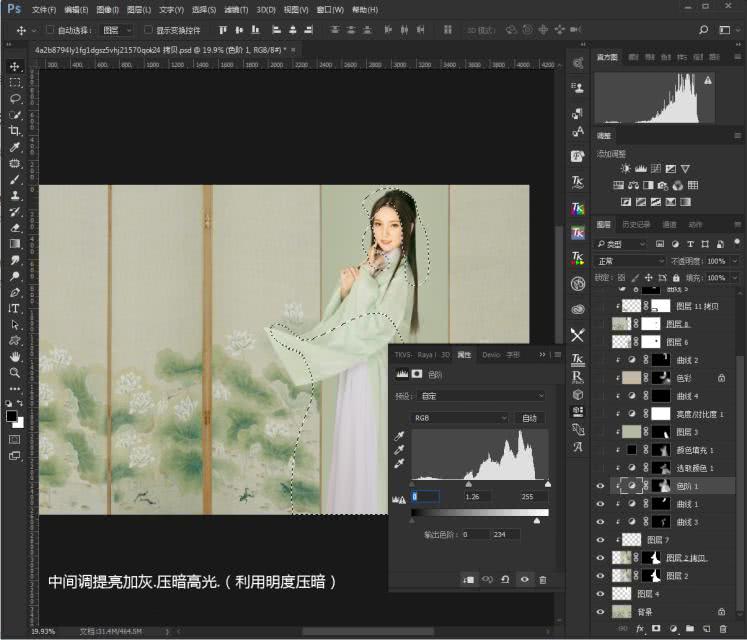
Task: Add a Brightness/Contrast adjustment from Adjustments panel
Action: 625,169
